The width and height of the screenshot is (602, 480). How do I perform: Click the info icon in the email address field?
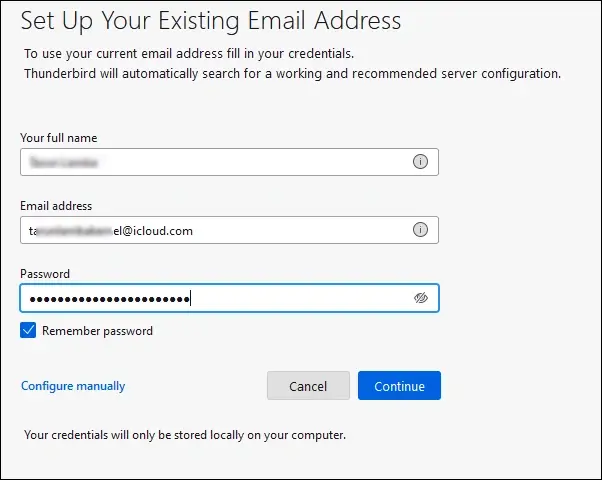420,230
